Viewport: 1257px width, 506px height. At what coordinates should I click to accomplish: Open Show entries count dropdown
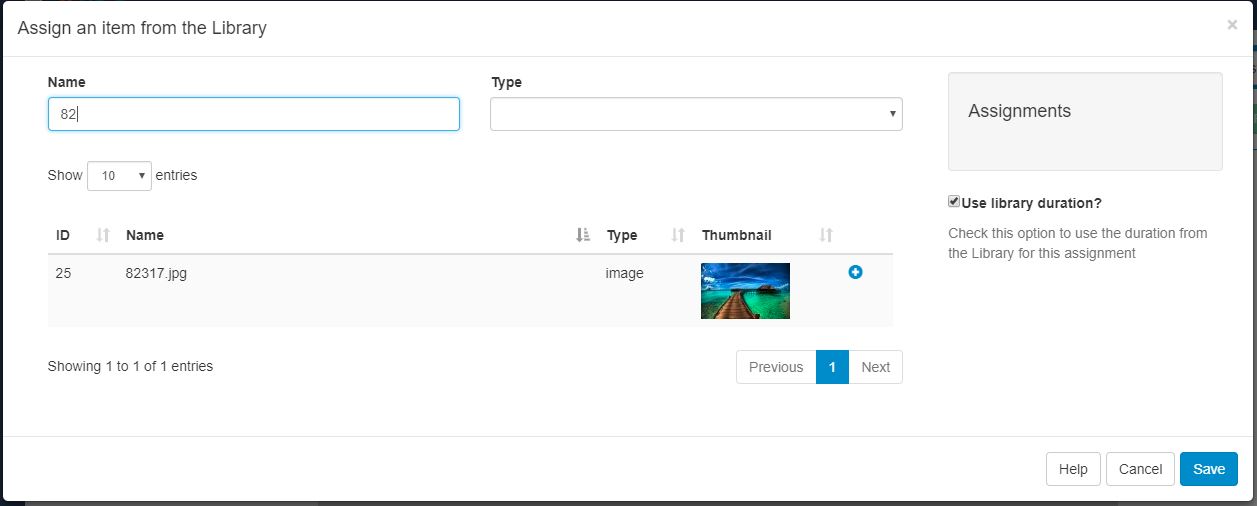coord(119,176)
